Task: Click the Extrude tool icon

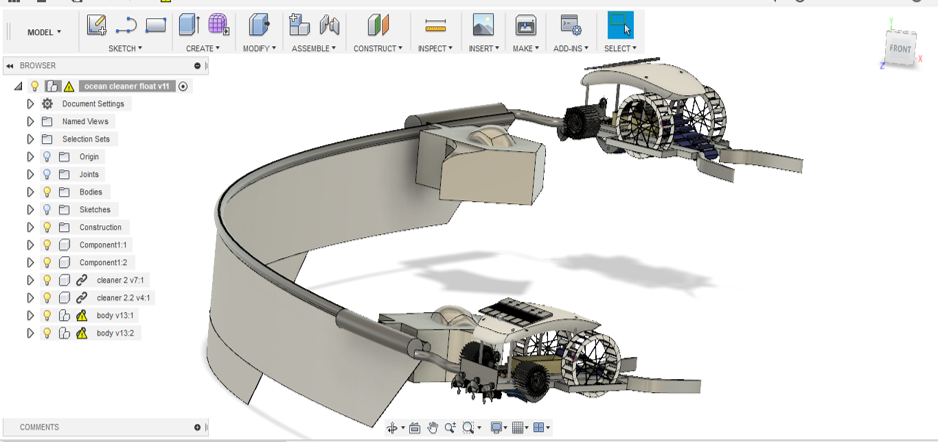Action: click(190, 25)
